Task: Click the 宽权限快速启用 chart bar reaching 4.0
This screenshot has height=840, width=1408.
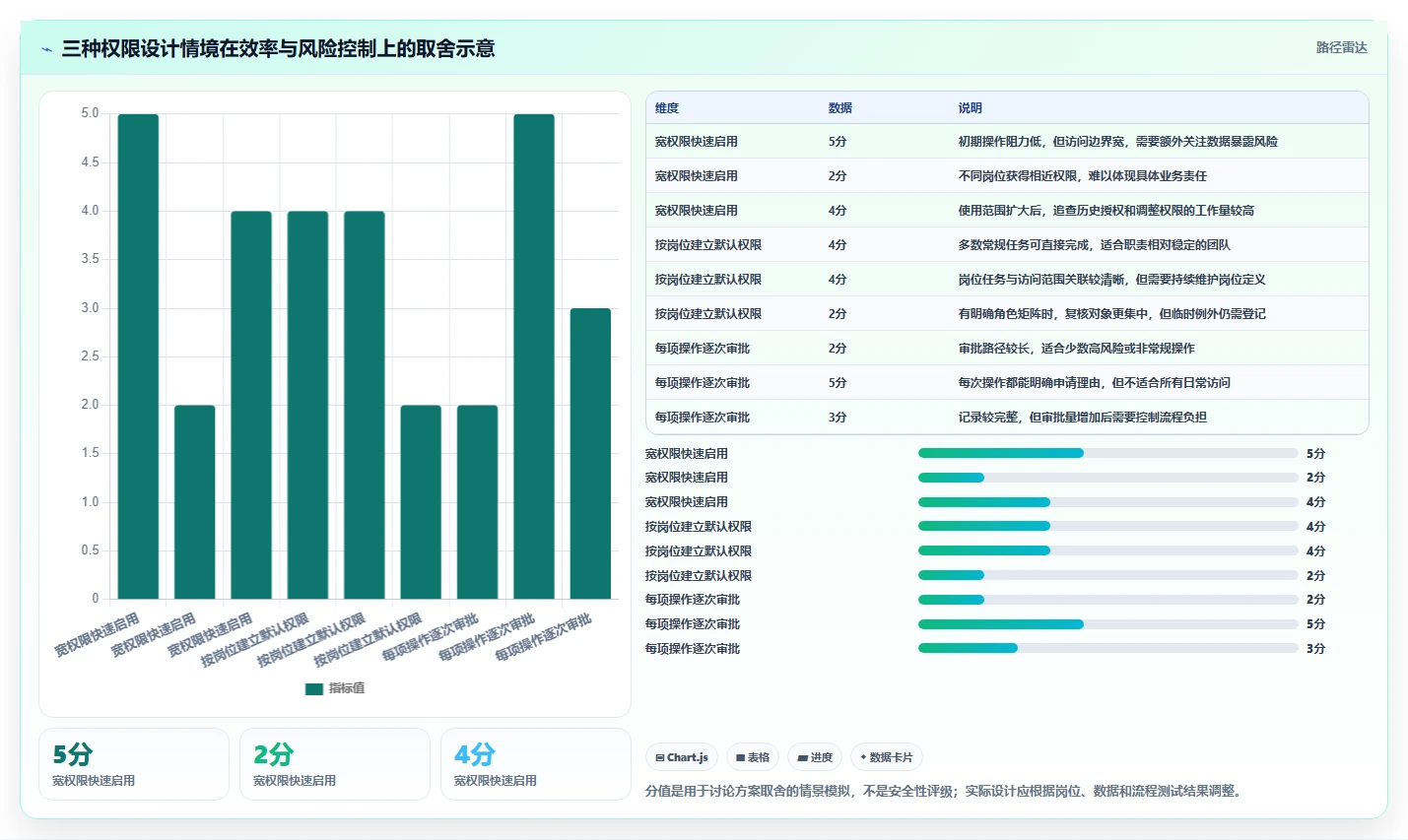Action: pyautogui.click(x=251, y=405)
